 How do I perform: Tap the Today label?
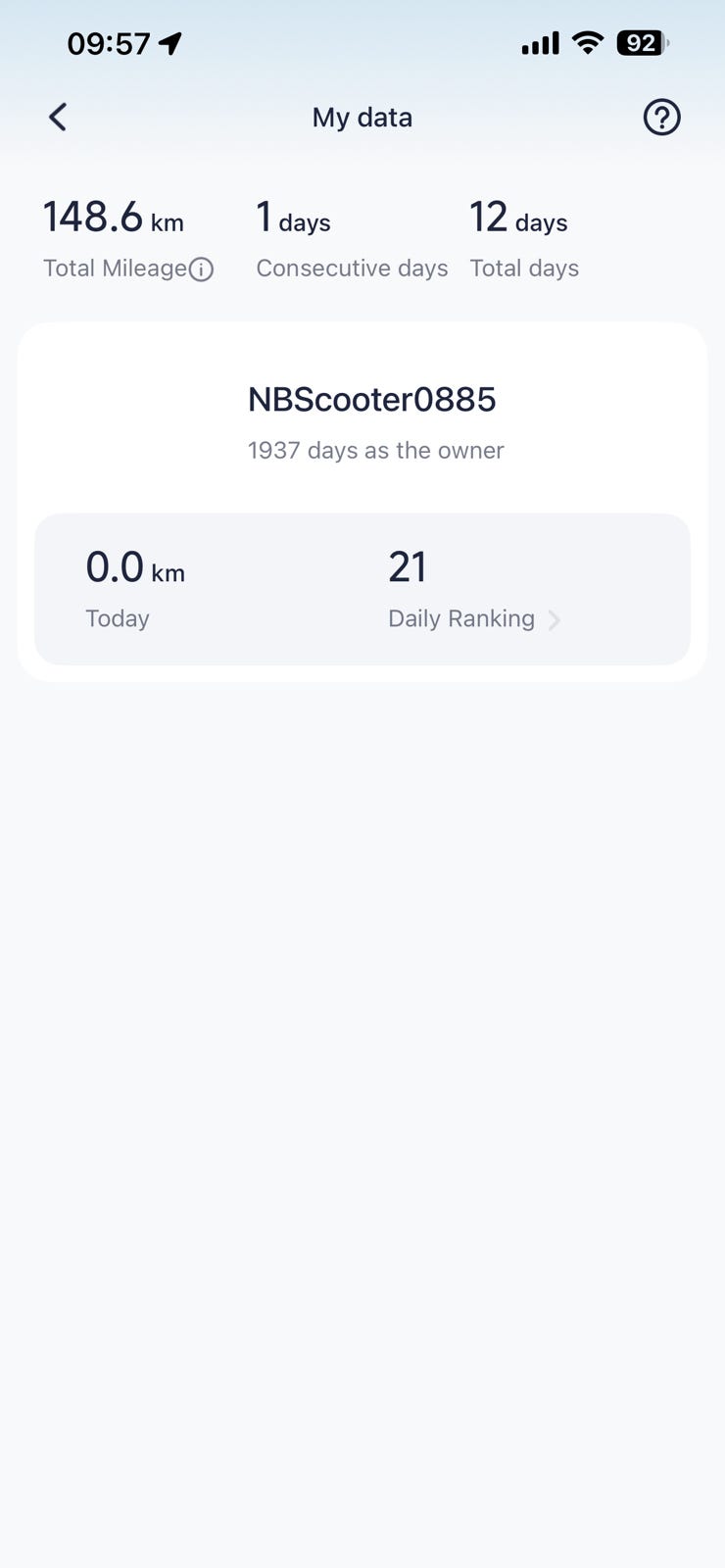tap(118, 618)
